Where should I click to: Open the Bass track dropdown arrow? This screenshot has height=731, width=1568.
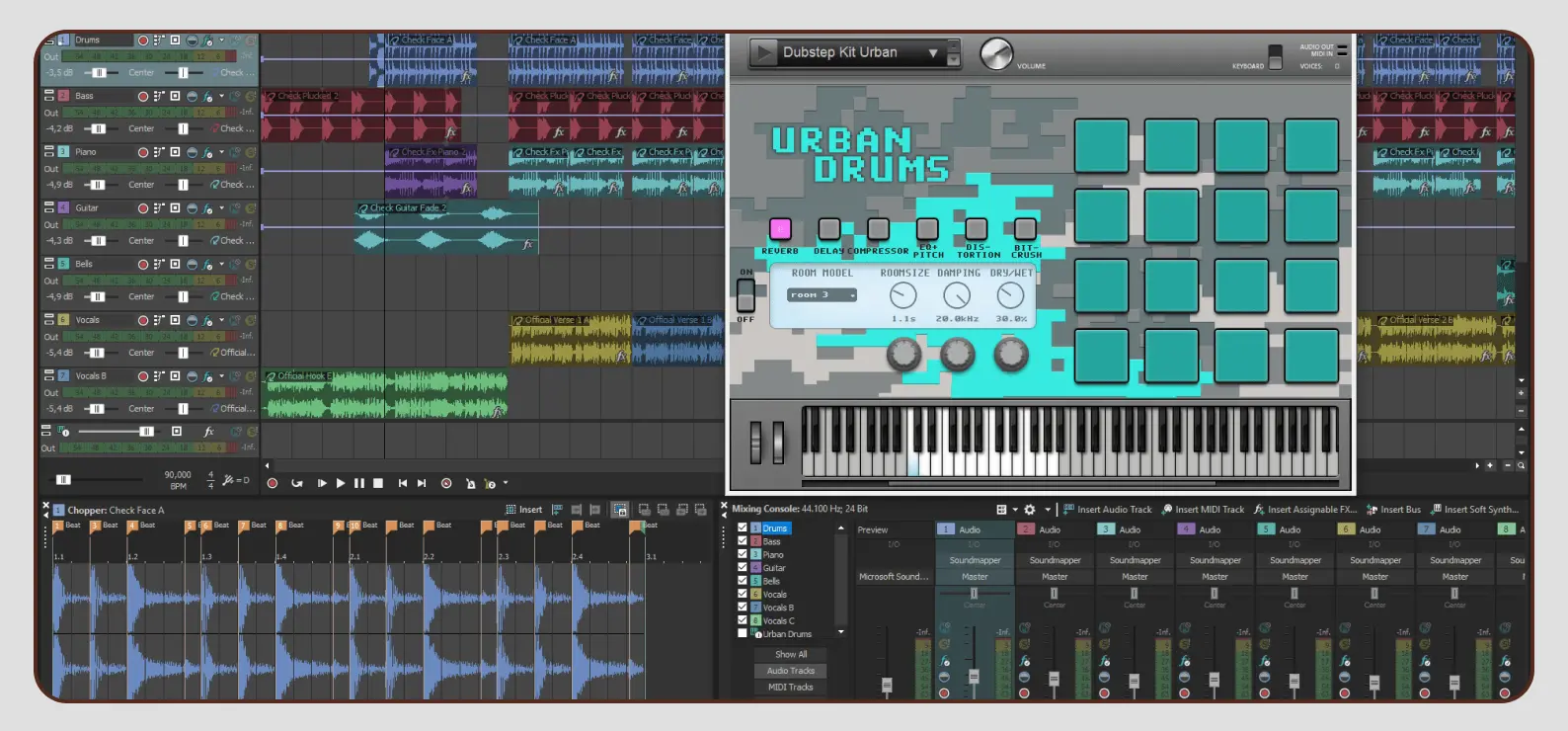pyautogui.click(x=221, y=97)
